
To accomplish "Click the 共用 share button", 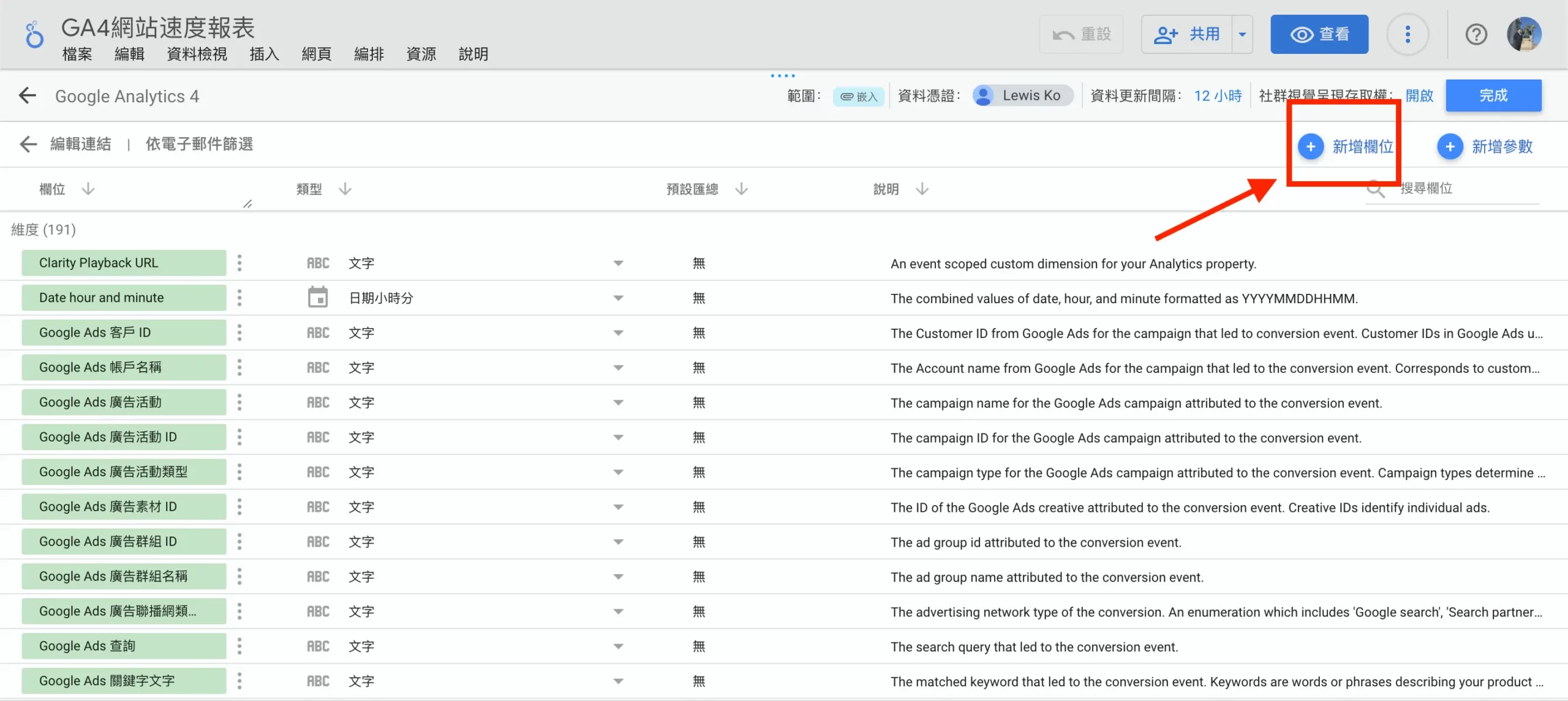I will click(1187, 34).
